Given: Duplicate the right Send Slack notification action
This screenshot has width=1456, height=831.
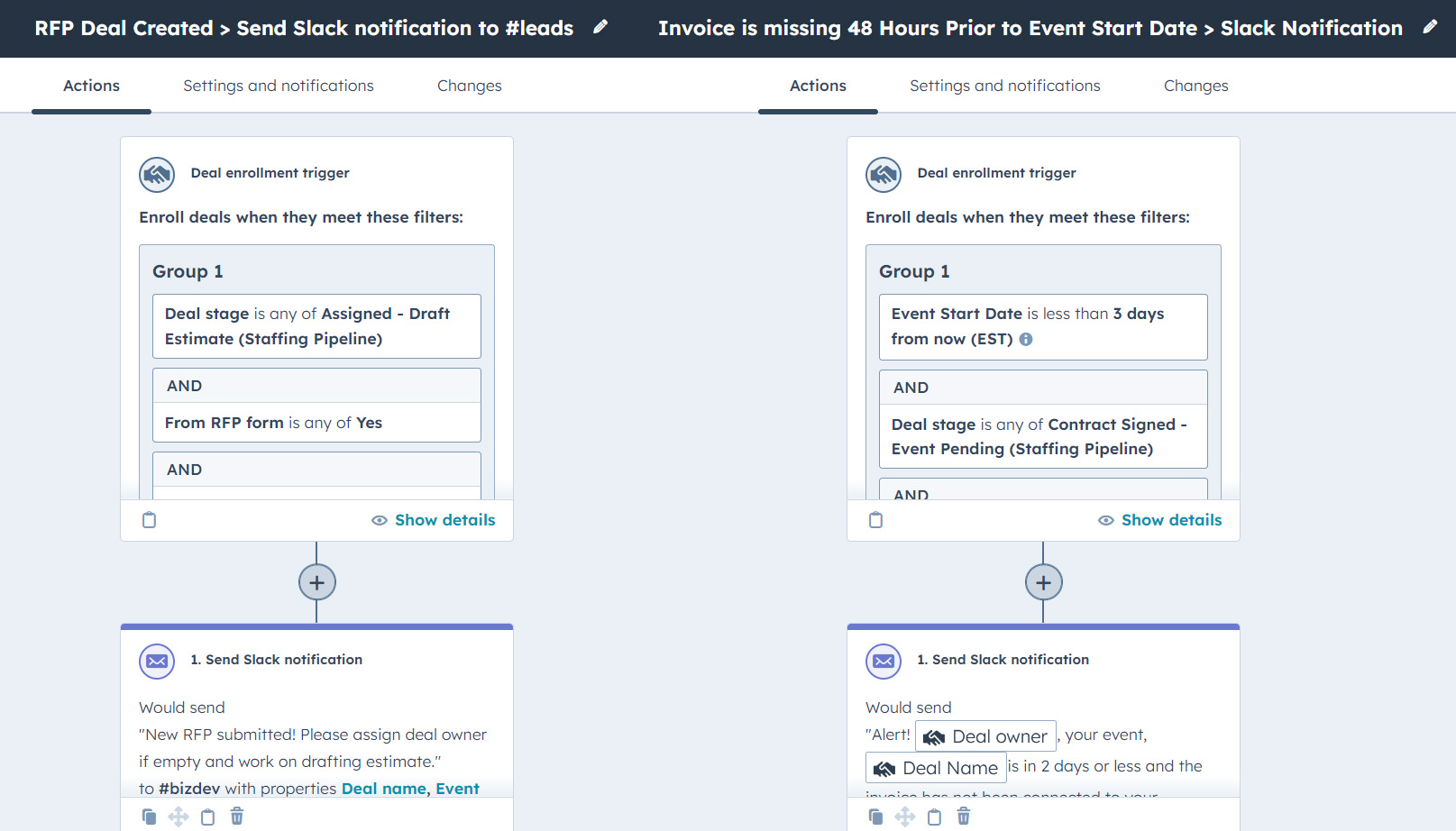Looking at the screenshot, I should pyautogui.click(x=875, y=817).
